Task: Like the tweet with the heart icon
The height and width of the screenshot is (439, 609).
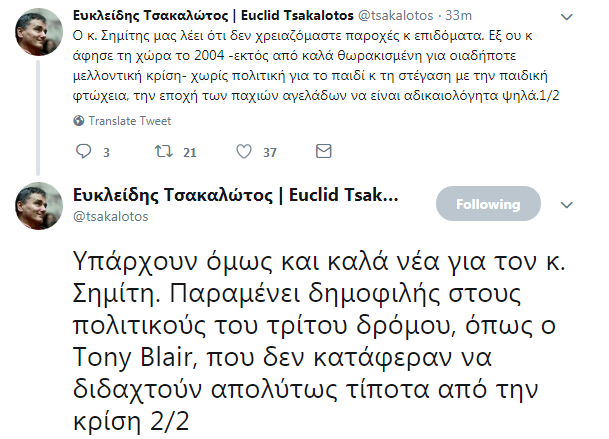Action: pyautogui.click(x=243, y=152)
